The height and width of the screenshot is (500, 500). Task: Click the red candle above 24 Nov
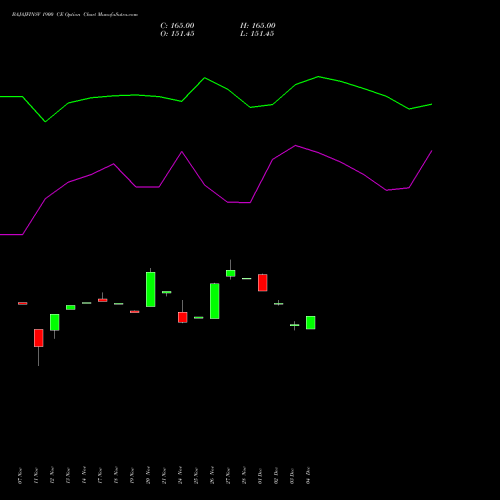pyautogui.click(x=183, y=317)
